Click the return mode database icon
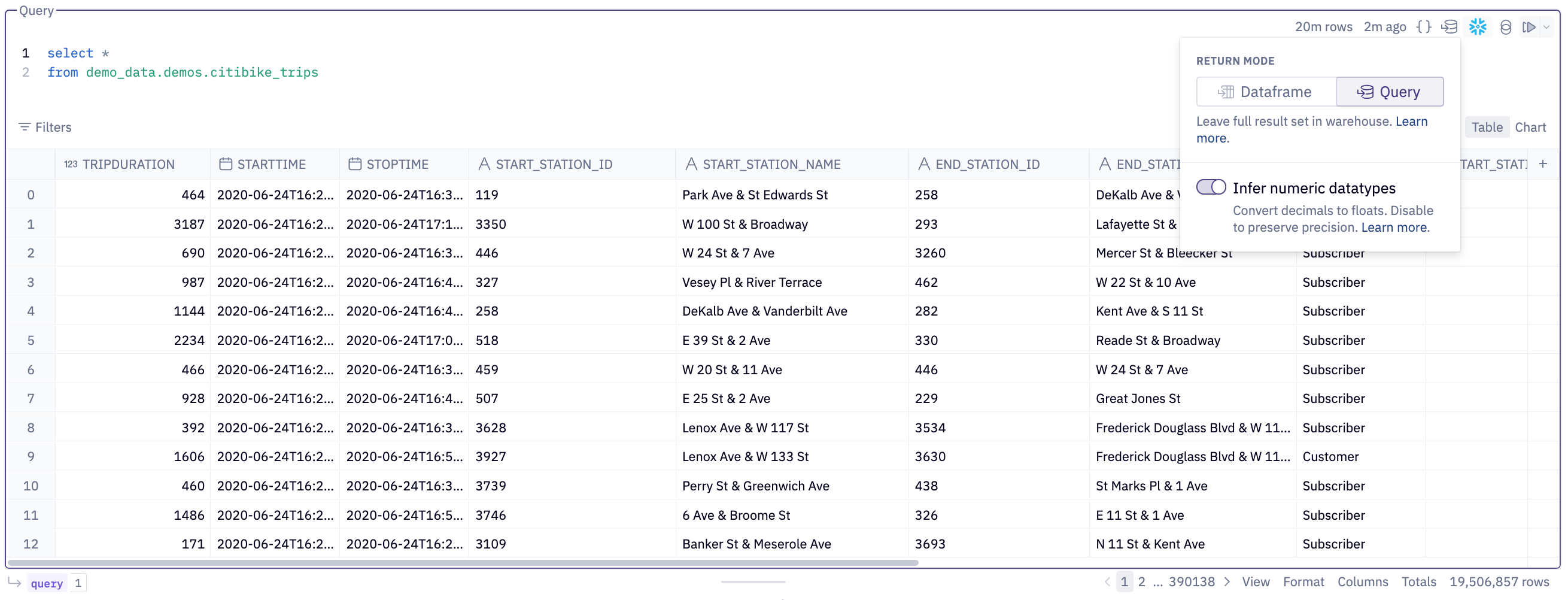This screenshot has height=600, width=1568. tap(1450, 27)
